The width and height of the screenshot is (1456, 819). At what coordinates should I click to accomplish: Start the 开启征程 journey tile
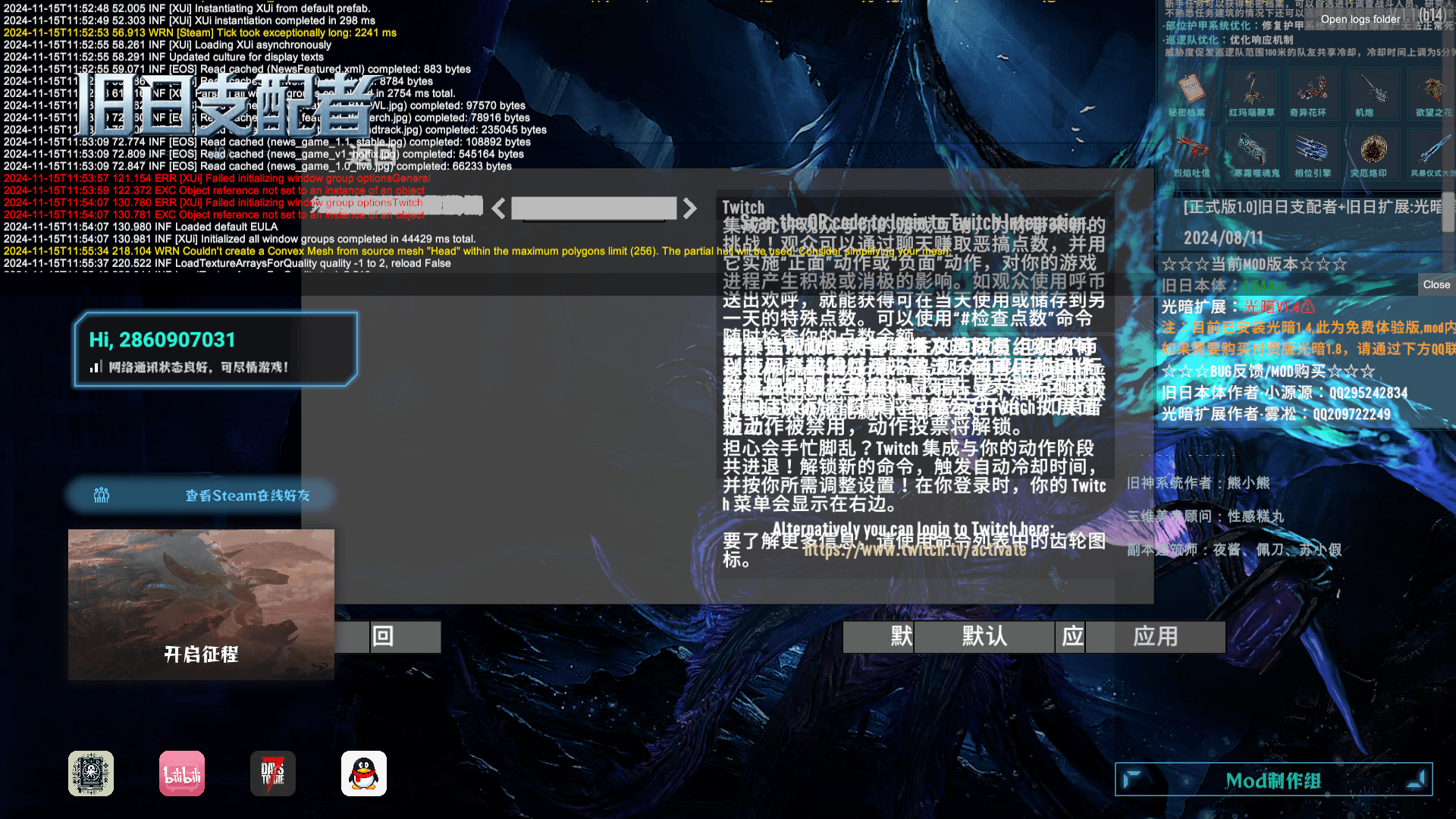(x=201, y=604)
